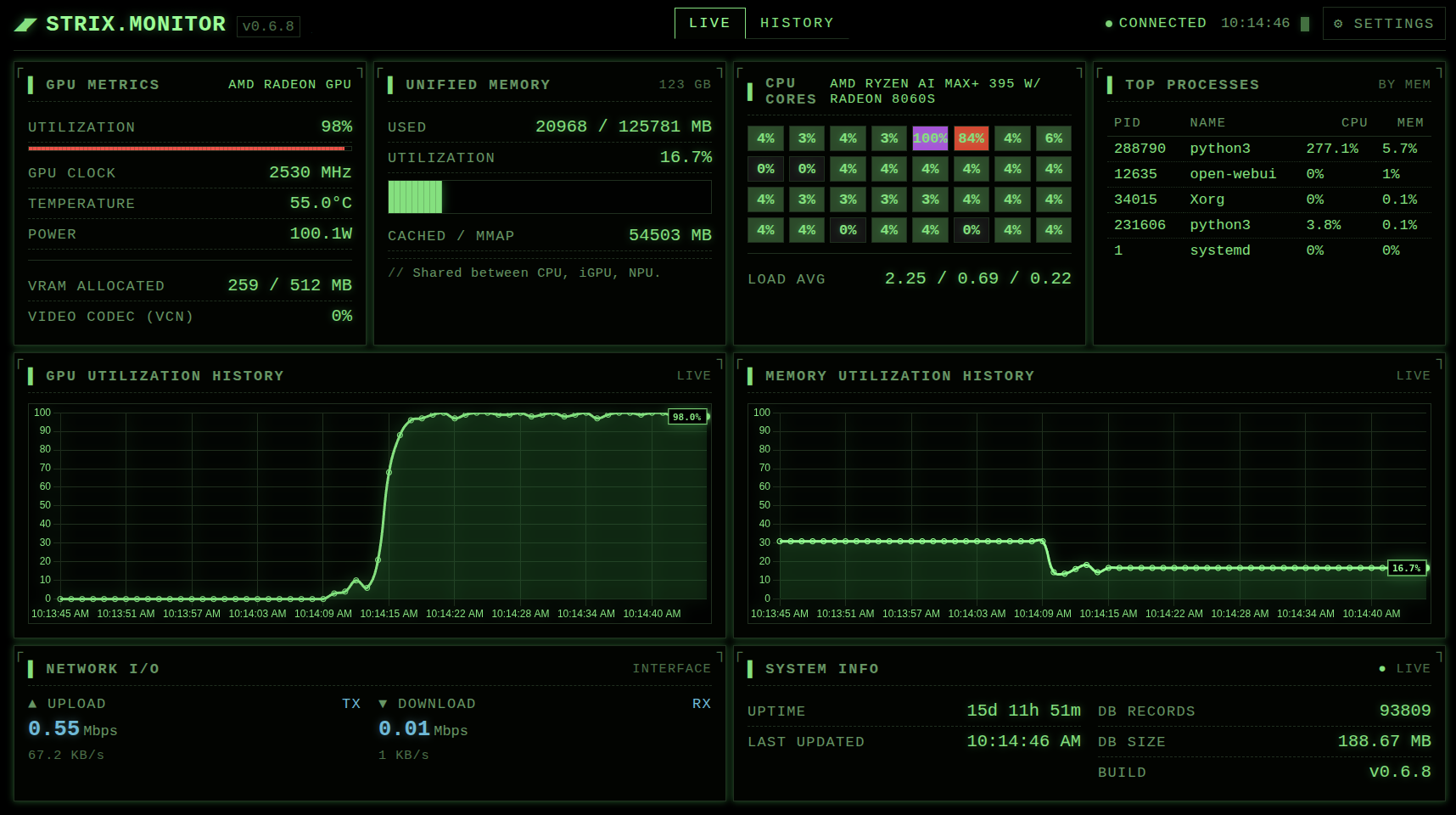Click the 0.55 Mbps upload value

click(x=73, y=729)
